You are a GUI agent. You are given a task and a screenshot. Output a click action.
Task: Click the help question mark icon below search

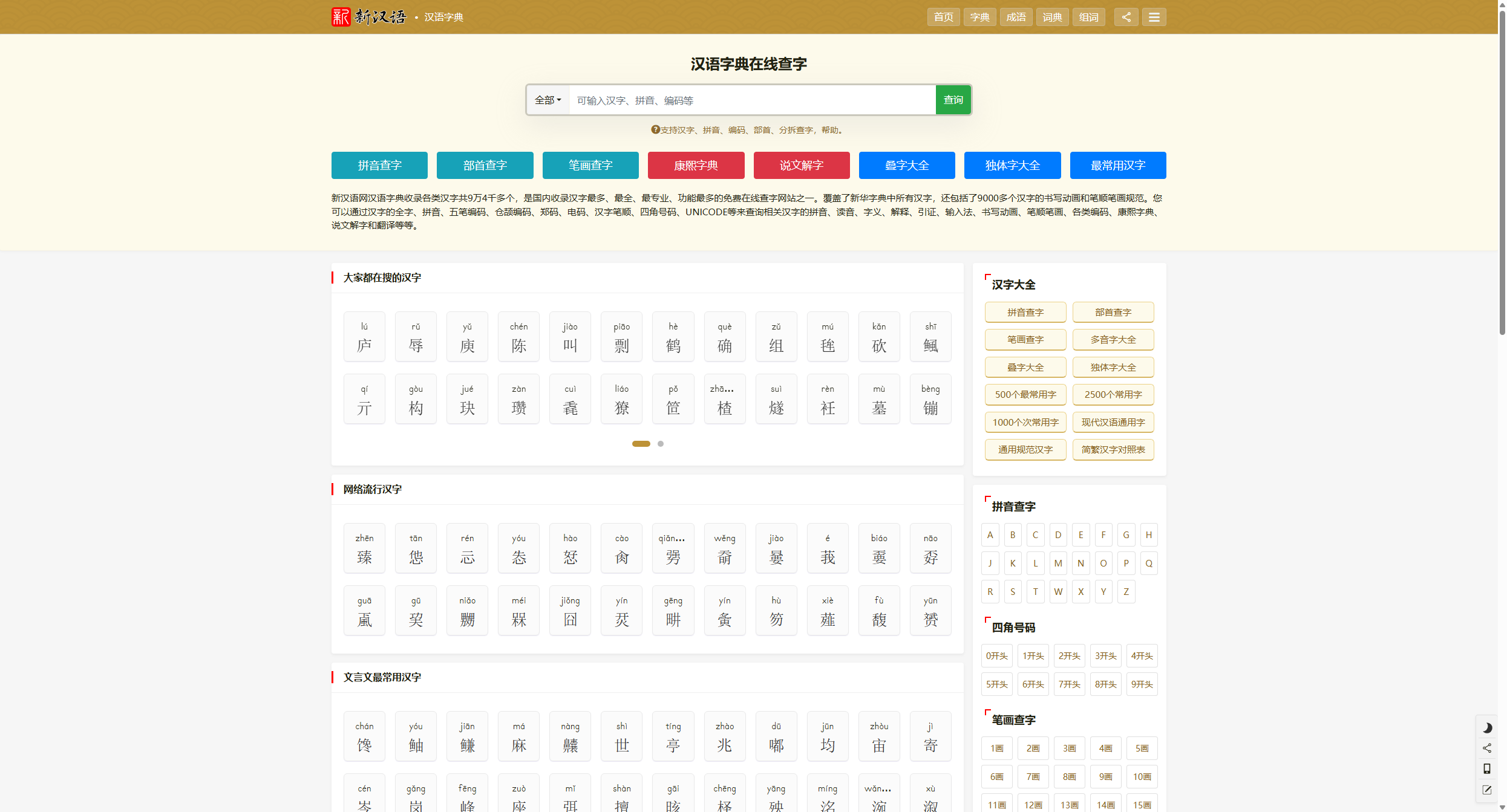655,129
